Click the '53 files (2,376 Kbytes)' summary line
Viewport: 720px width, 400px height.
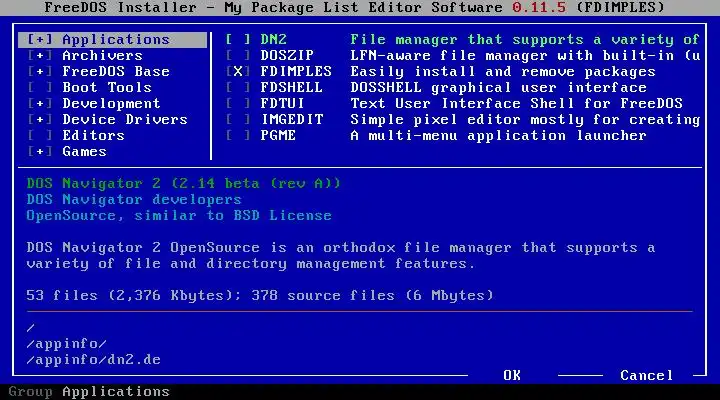(260, 295)
